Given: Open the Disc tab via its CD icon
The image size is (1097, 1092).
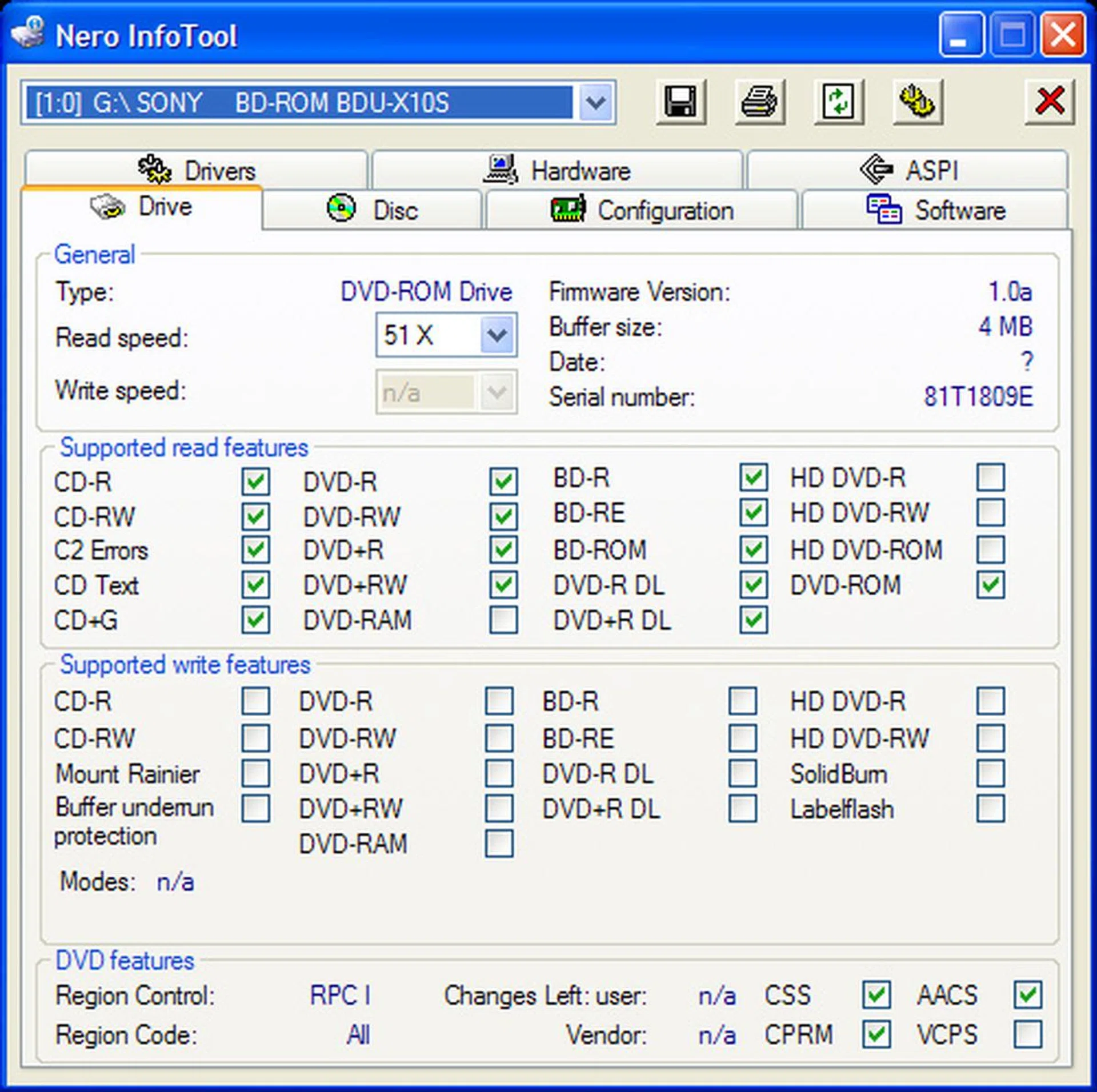Looking at the screenshot, I should tap(341, 207).
